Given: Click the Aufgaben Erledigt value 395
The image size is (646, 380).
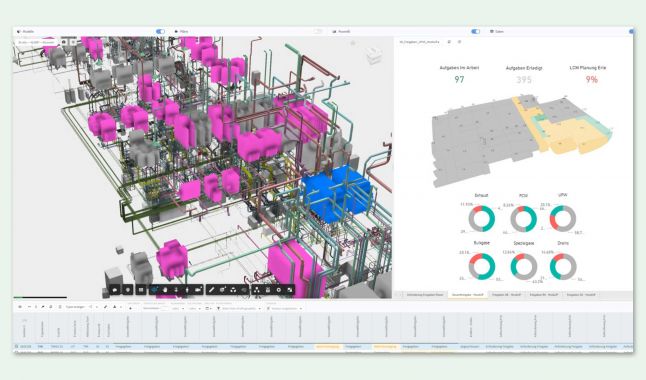Looking at the screenshot, I should 524,80.
